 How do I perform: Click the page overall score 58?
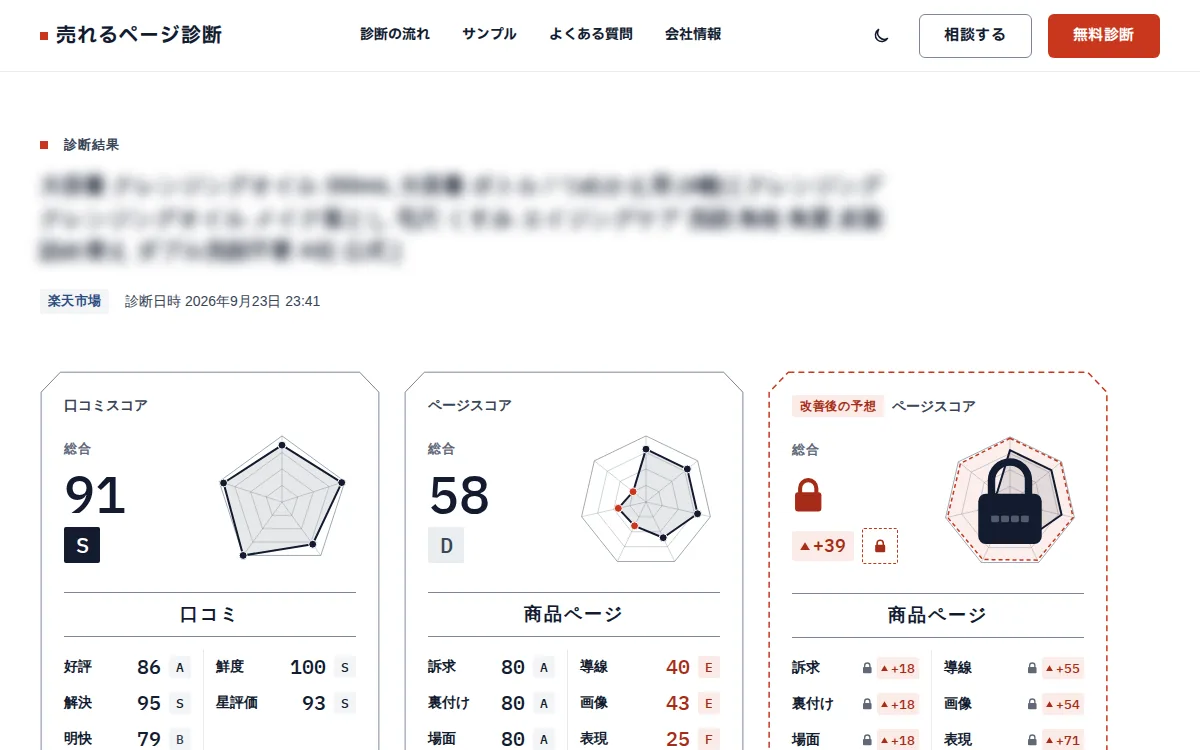click(x=459, y=494)
